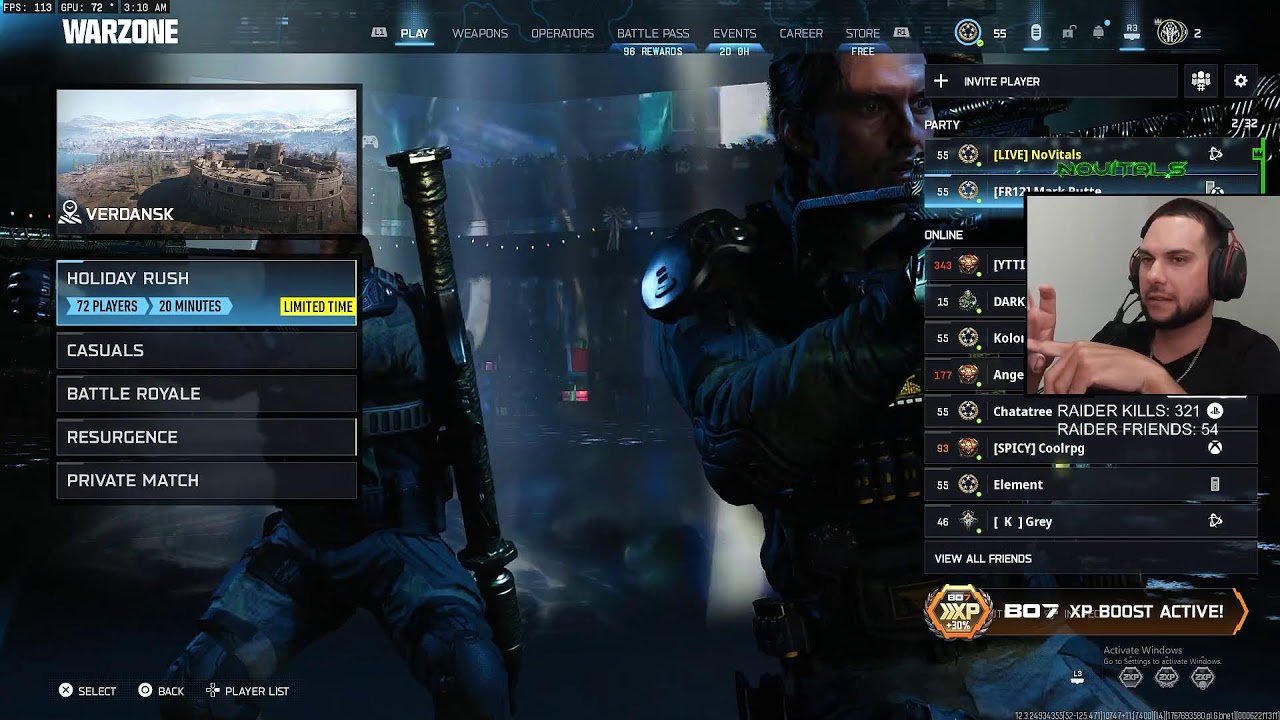Click rank emblem beside Grey
This screenshot has width=1280, height=720.
(x=968, y=521)
